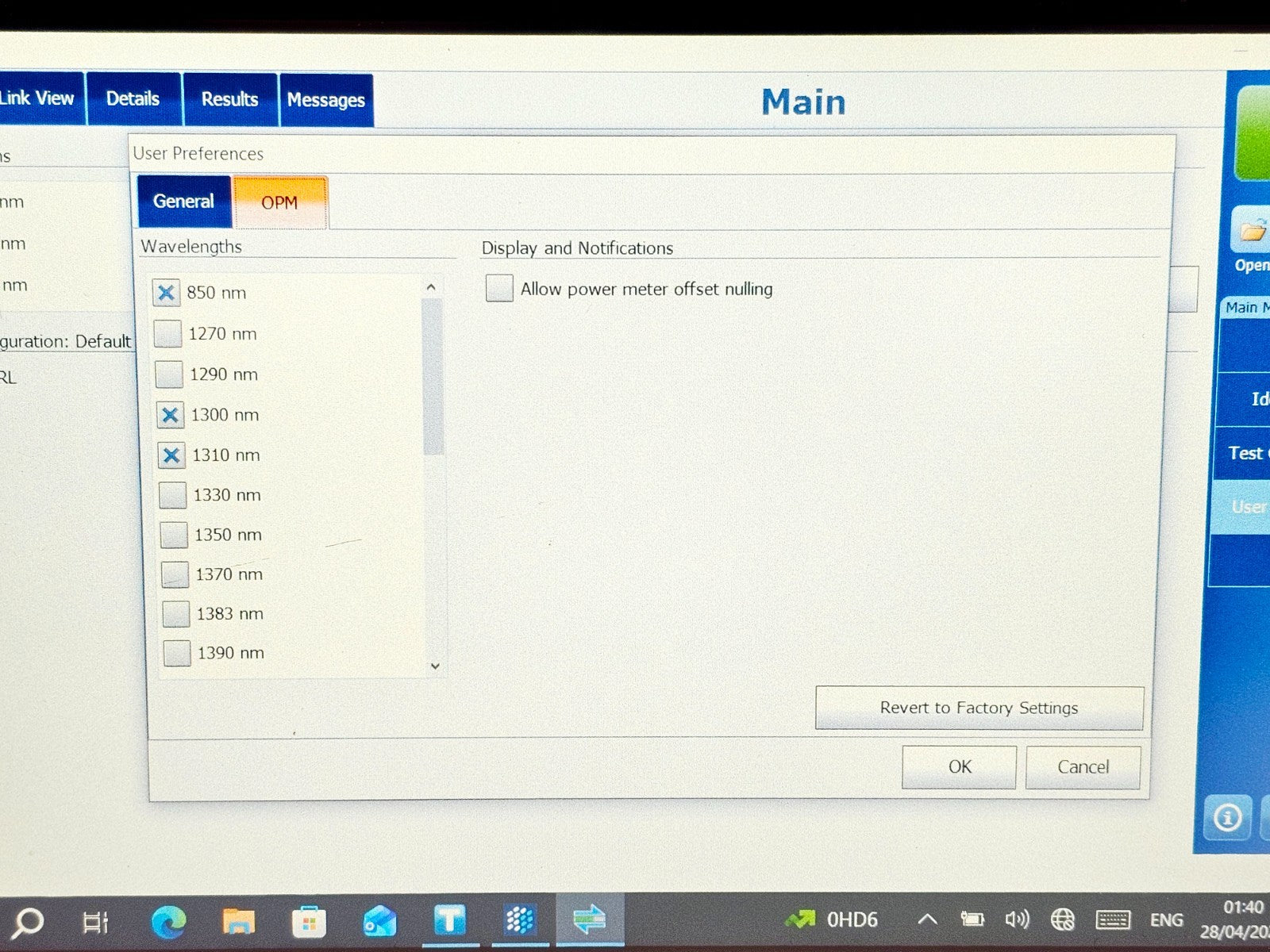1270x952 pixels.
Task: Click the Display and Notifications heading
Action: [x=577, y=248]
